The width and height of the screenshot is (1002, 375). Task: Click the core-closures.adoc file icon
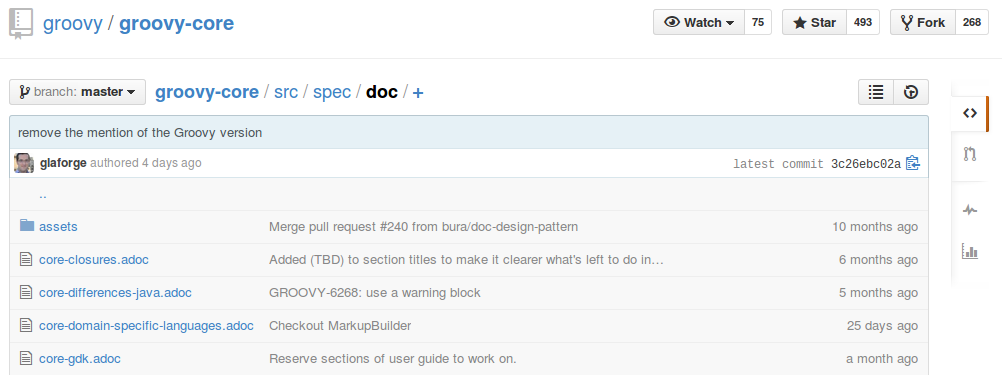coord(26,259)
